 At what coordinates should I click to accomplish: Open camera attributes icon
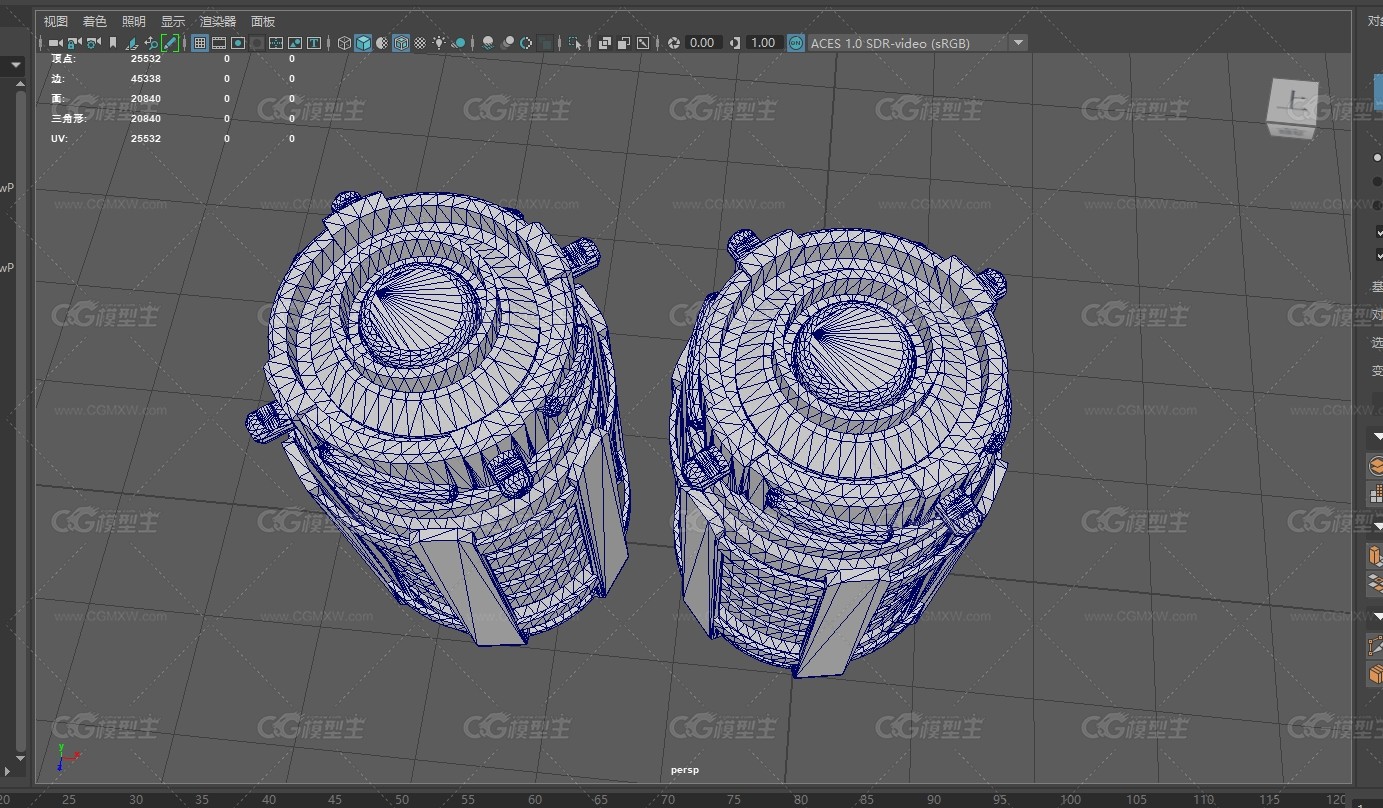point(92,43)
